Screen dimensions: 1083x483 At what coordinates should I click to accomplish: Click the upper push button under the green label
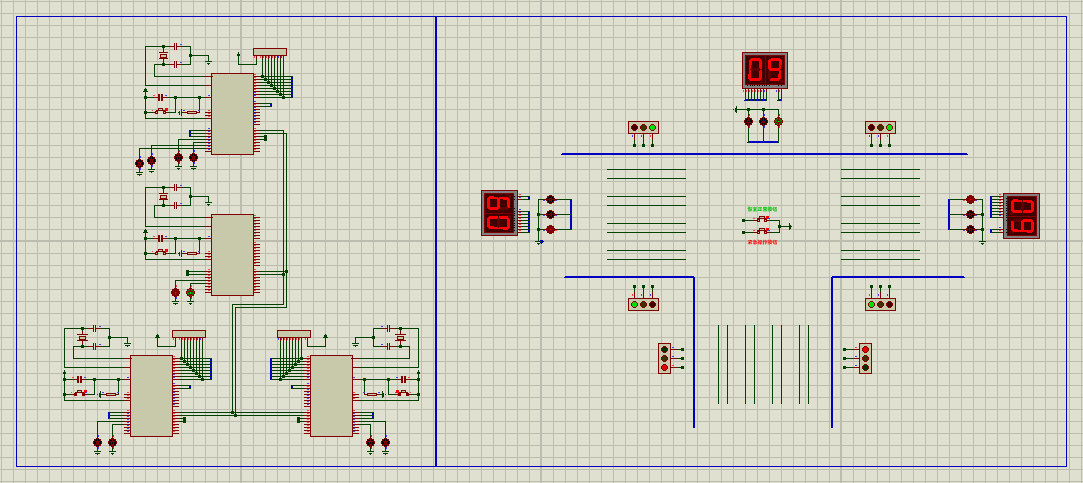pyautogui.click(x=762, y=218)
